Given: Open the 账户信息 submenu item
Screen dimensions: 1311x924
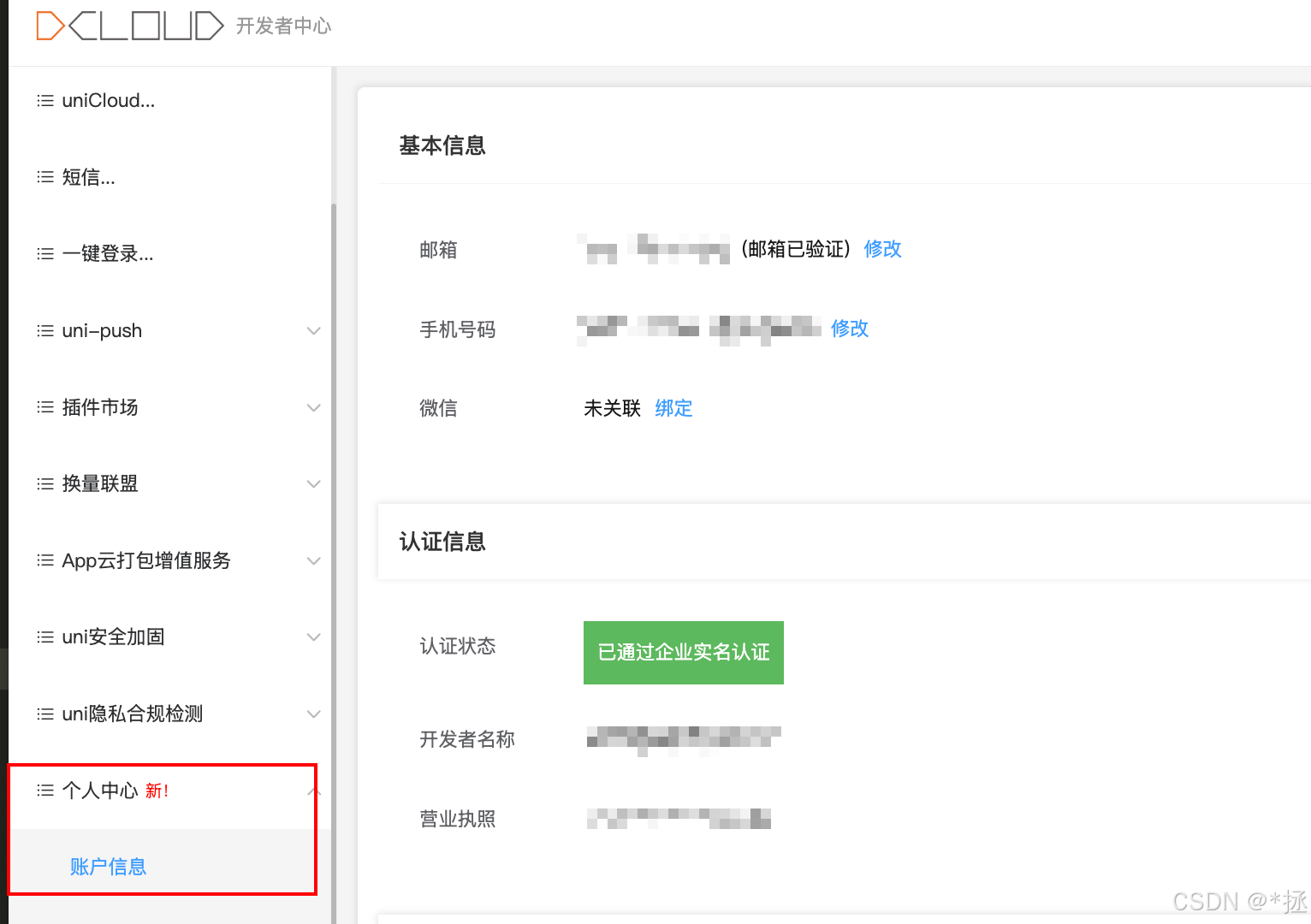Looking at the screenshot, I should pyautogui.click(x=108, y=867).
